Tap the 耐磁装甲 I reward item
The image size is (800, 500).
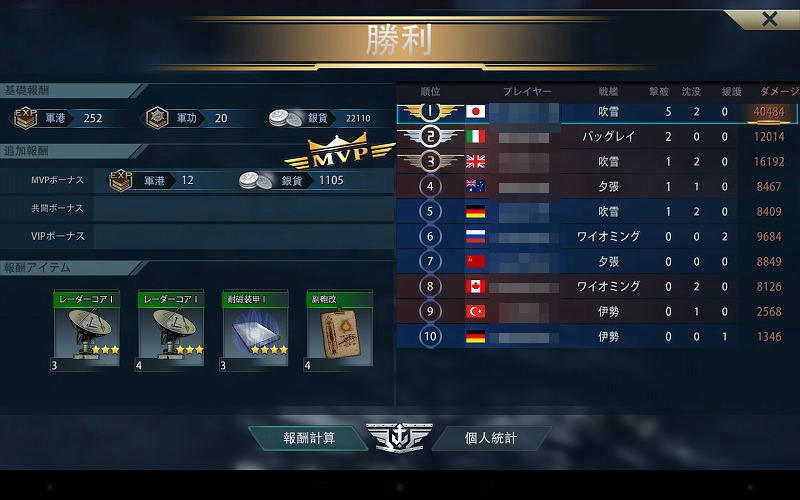pyautogui.click(x=255, y=331)
